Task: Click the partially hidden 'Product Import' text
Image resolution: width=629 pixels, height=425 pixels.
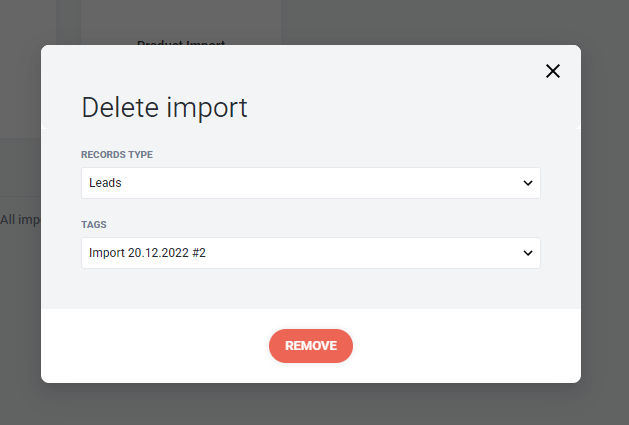Action: coord(181,42)
